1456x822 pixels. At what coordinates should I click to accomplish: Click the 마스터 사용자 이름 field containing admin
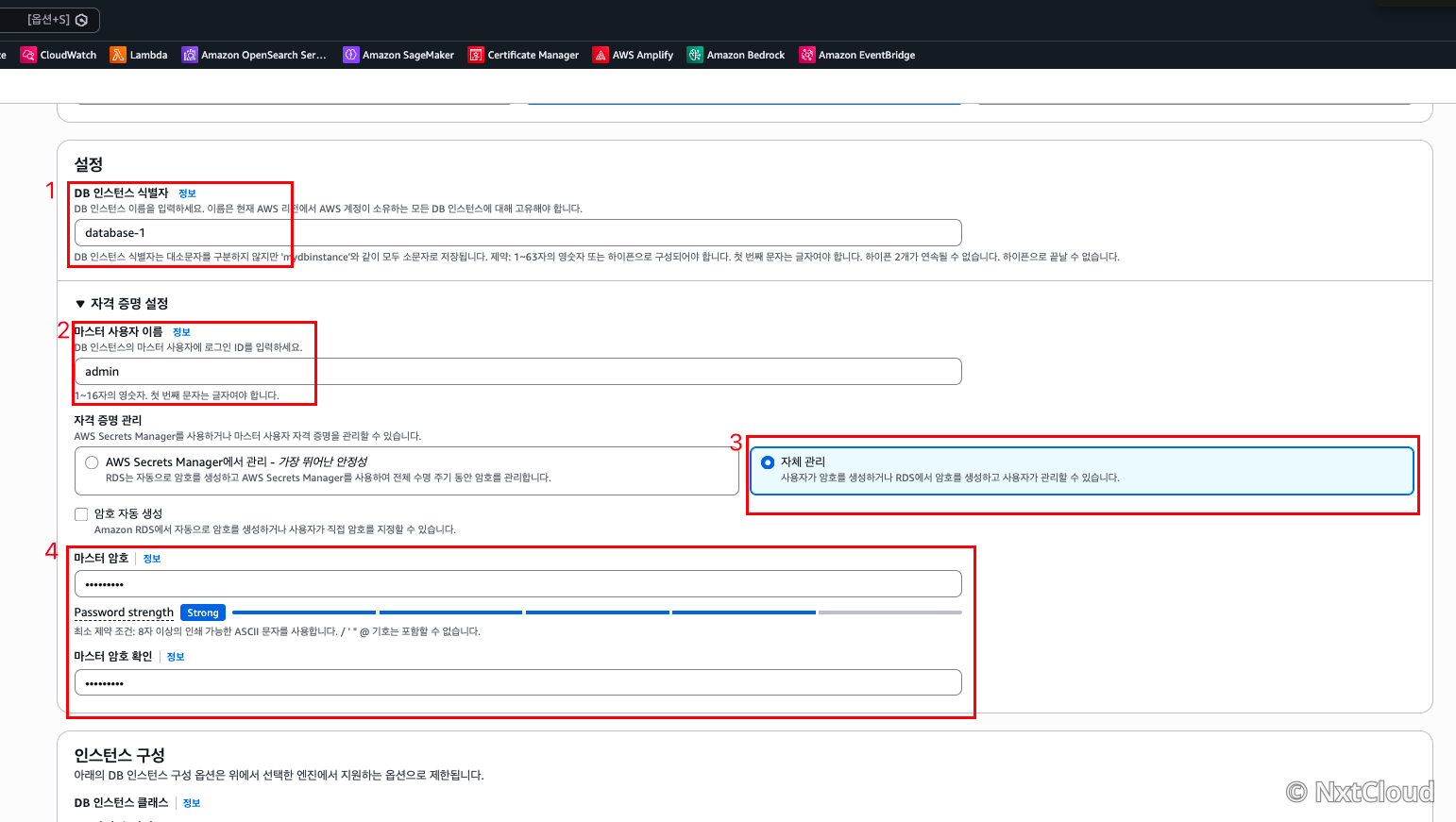click(x=518, y=372)
